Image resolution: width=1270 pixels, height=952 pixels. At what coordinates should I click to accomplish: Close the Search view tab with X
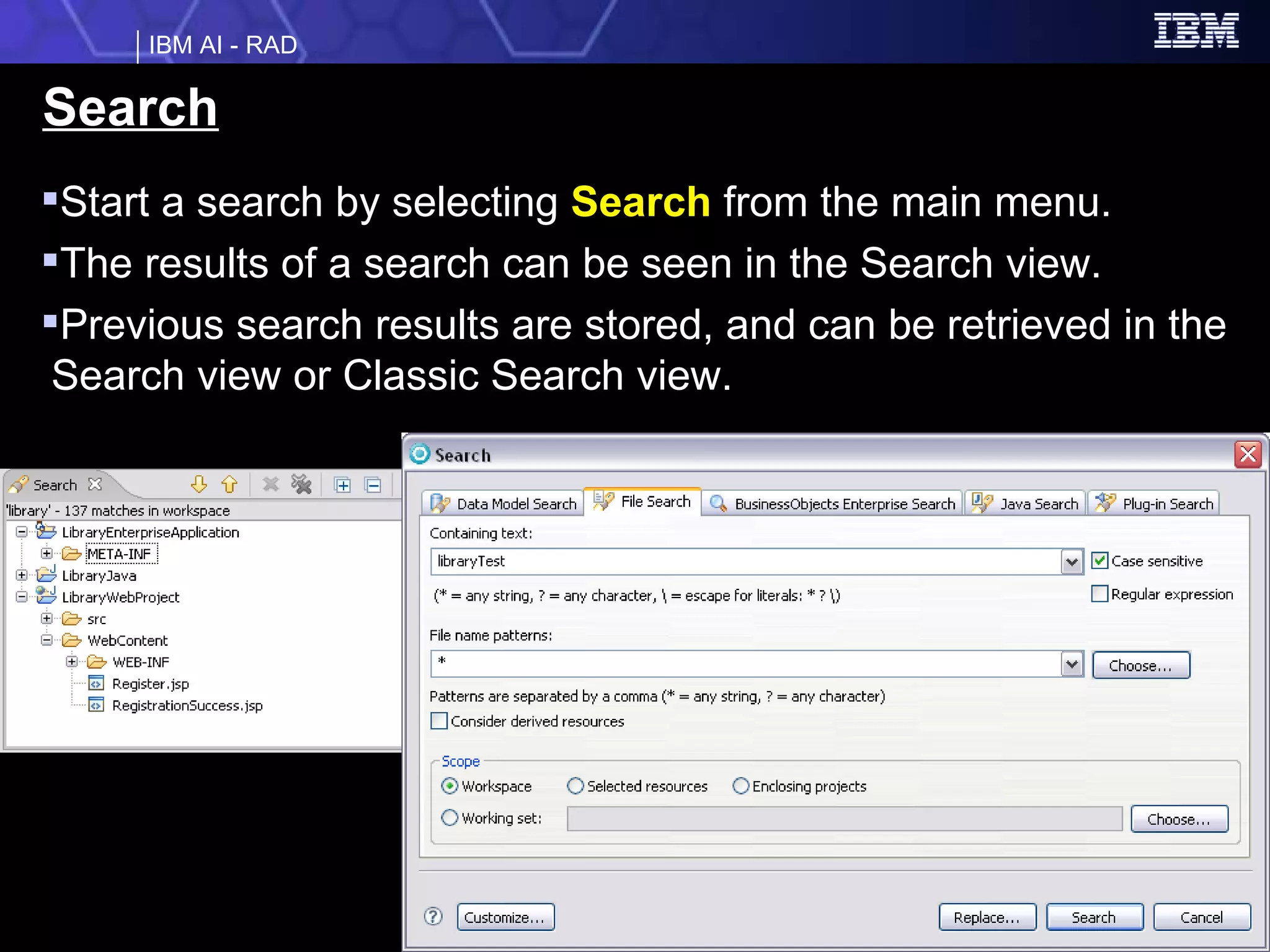pos(95,484)
